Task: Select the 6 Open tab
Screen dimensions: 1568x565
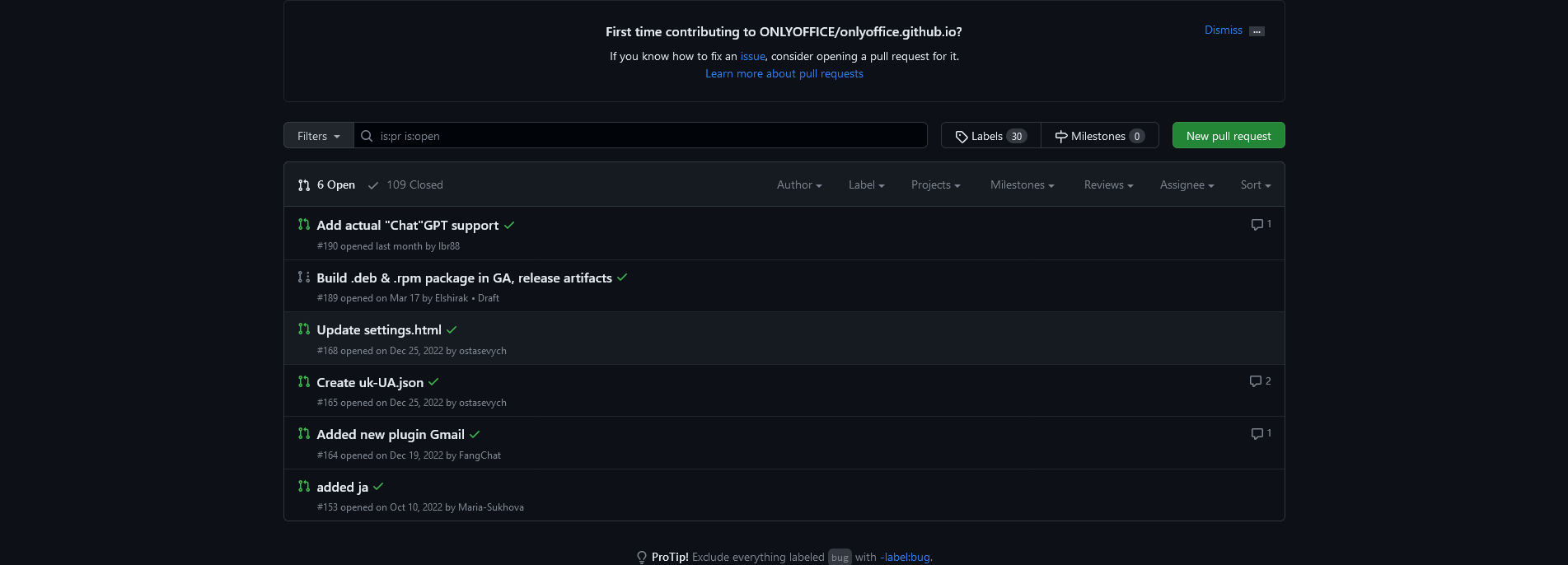Action: click(327, 185)
